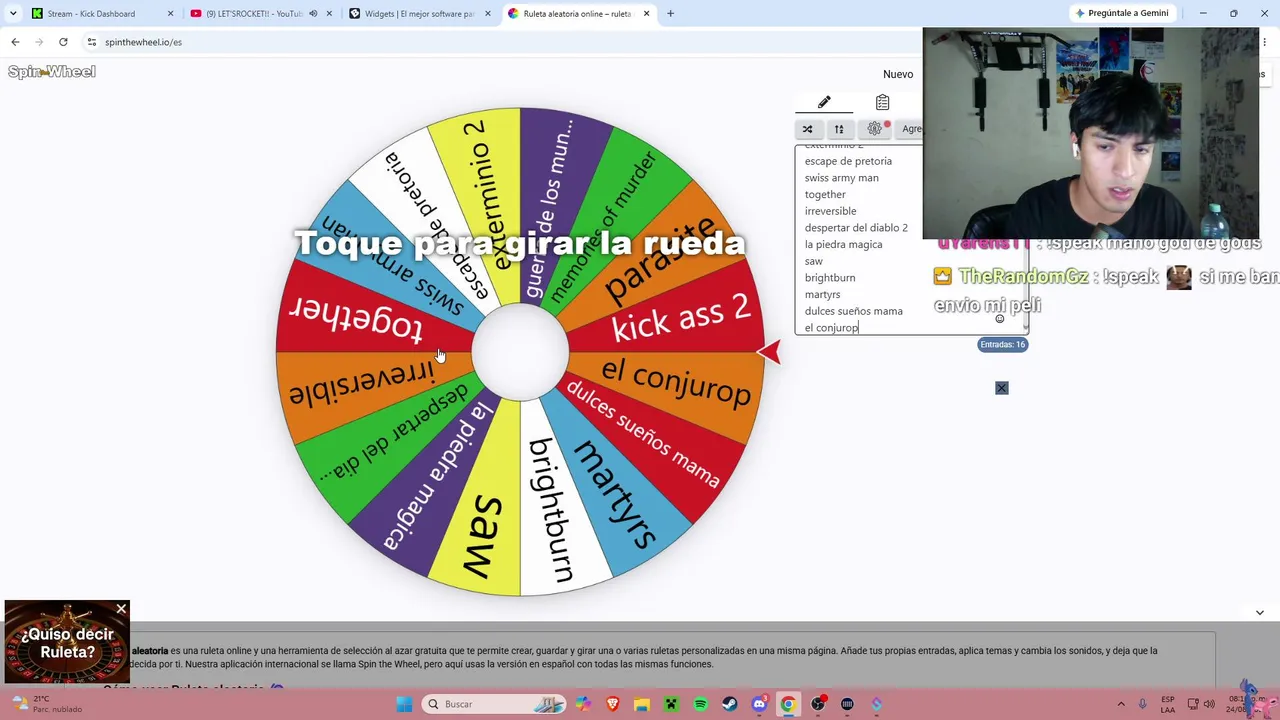Close the Widgets tab
The image size is (1280, 720).
tap(488, 14)
